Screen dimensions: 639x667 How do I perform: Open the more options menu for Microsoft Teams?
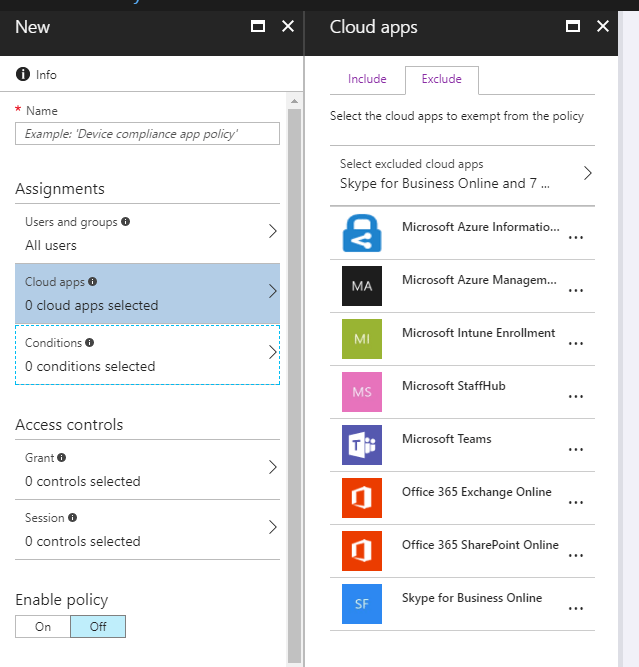pyautogui.click(x=576, y=450)
